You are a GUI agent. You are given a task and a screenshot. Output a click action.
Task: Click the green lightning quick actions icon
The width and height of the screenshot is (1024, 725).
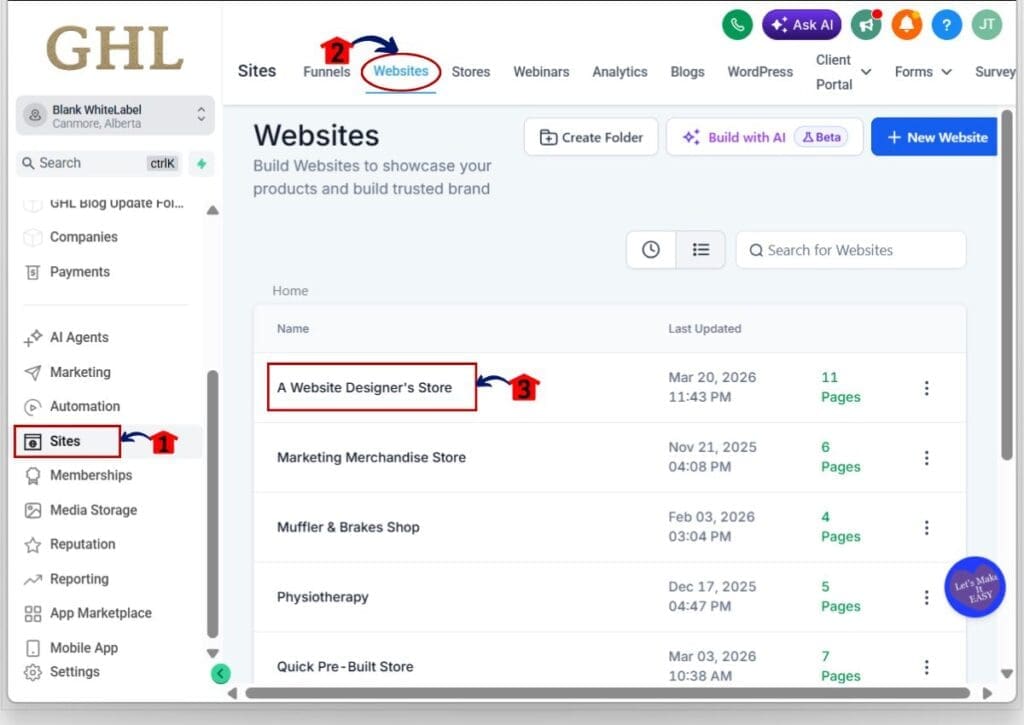pos(201,163)
